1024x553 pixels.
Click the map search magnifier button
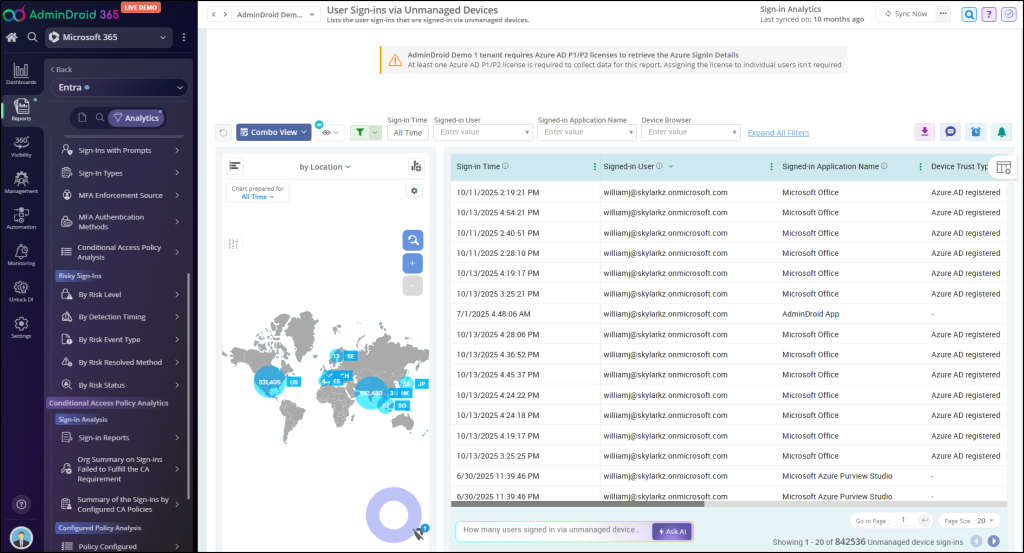pos(413,240)
